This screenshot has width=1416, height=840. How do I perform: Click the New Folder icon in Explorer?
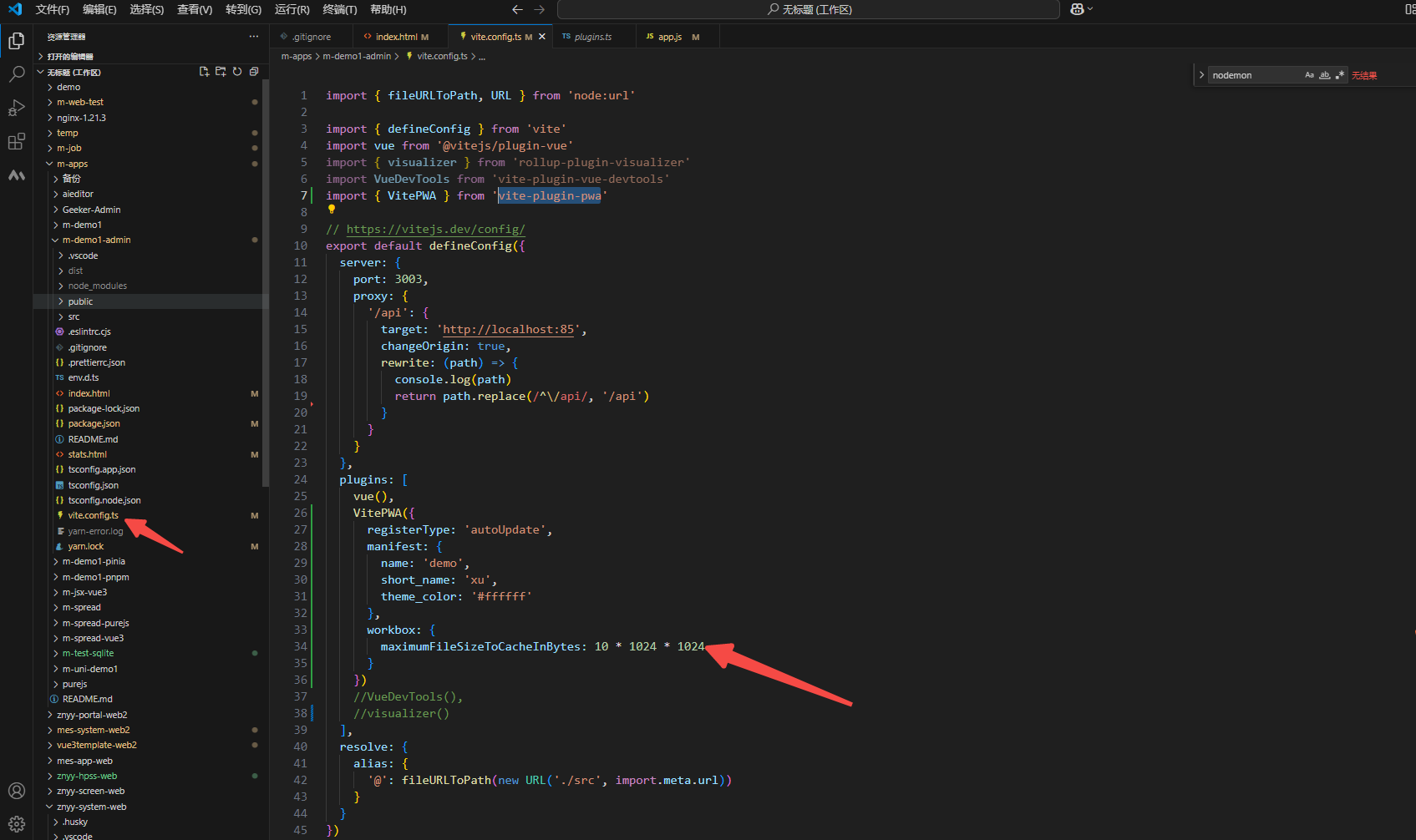[x=221, y=72]
